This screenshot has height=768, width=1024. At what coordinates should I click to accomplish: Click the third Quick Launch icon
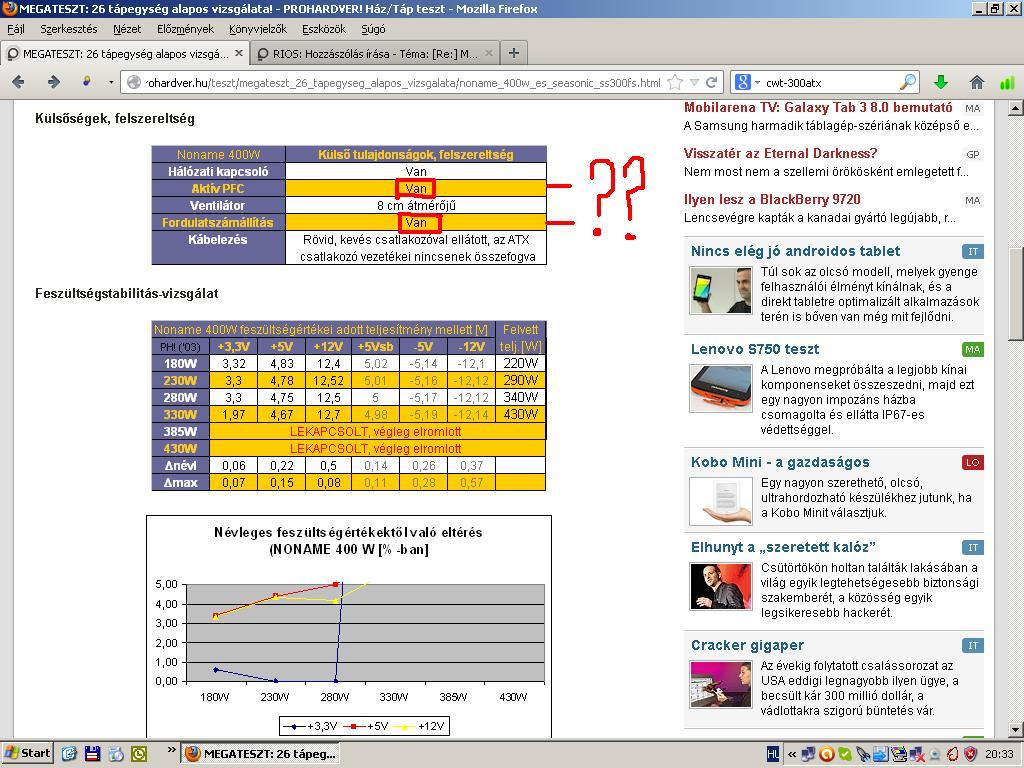116,754
